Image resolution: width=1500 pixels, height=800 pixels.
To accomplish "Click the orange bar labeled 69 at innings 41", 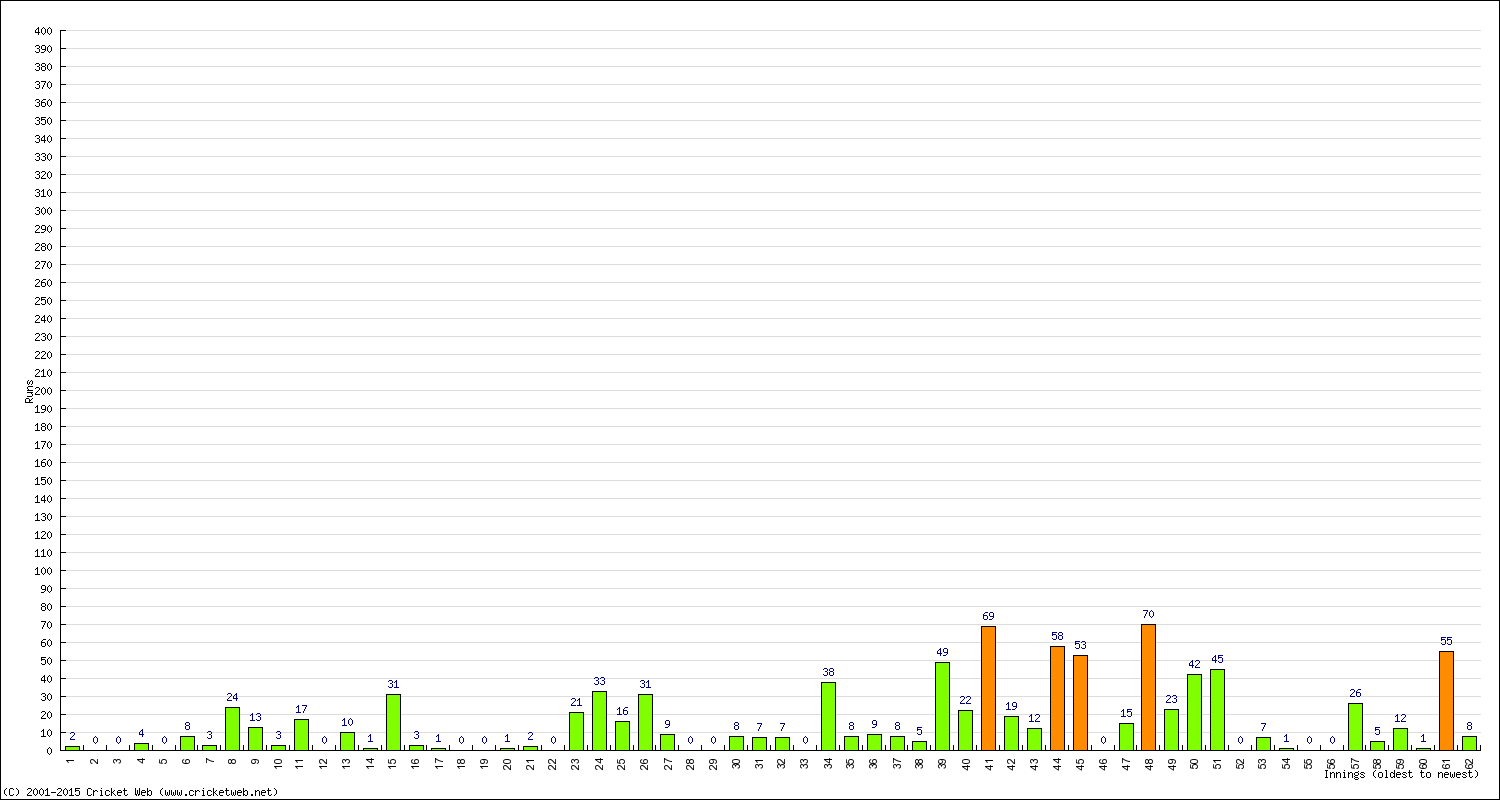I will 988,688.
